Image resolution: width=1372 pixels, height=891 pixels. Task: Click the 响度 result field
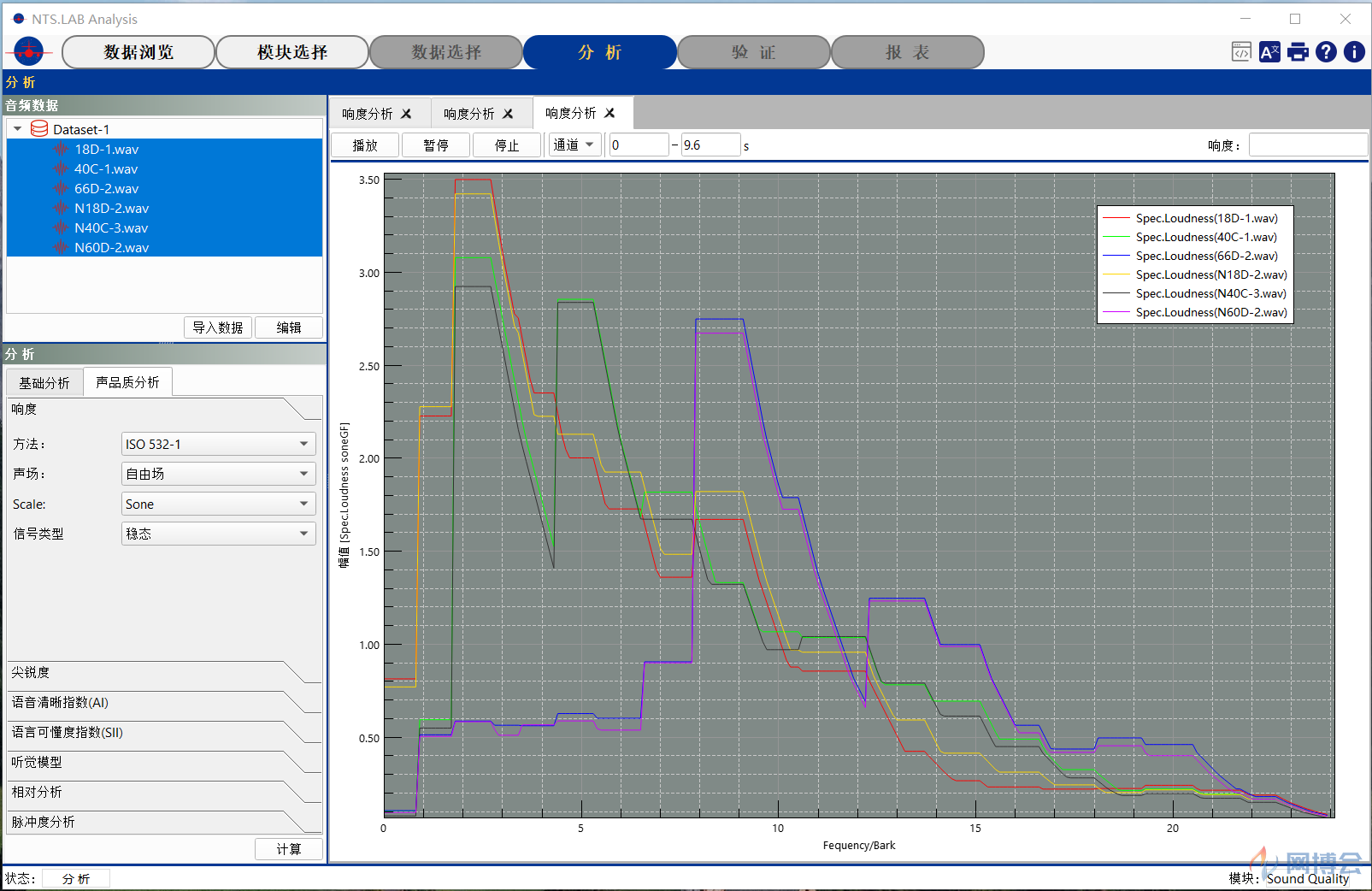click(x=1308, y=145)
